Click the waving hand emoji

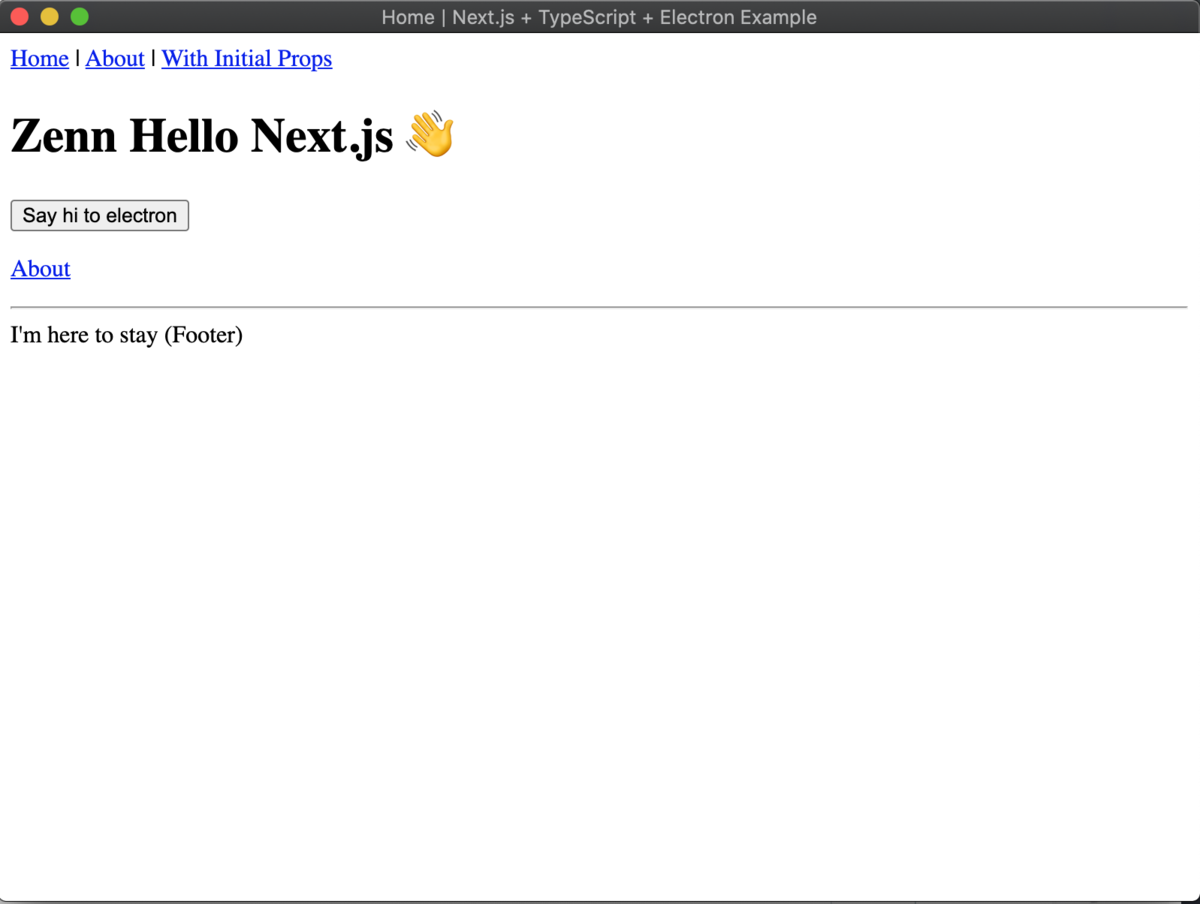428,134
